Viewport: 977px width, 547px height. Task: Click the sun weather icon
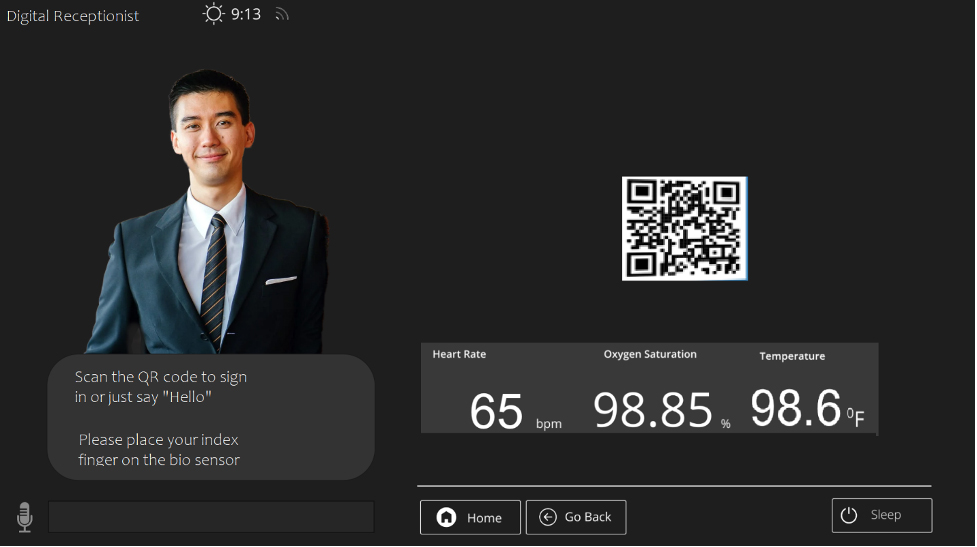click(213, 14)
